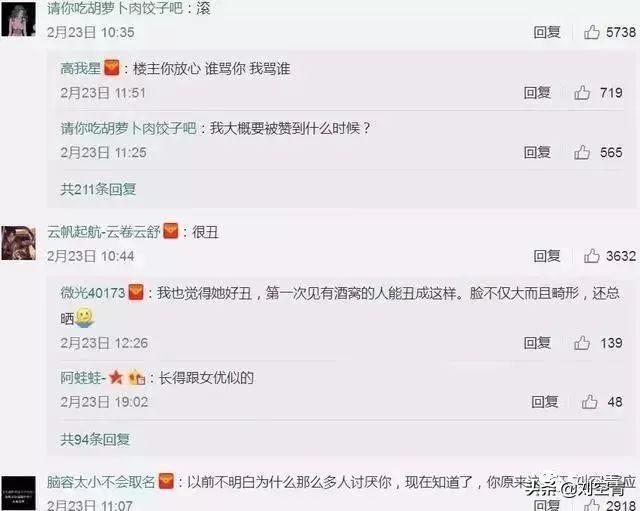This screenshot has height=511, width=640.
Task: Click the star badge beside 阿蛙蛙-
Action: click(x=116, y=378)
